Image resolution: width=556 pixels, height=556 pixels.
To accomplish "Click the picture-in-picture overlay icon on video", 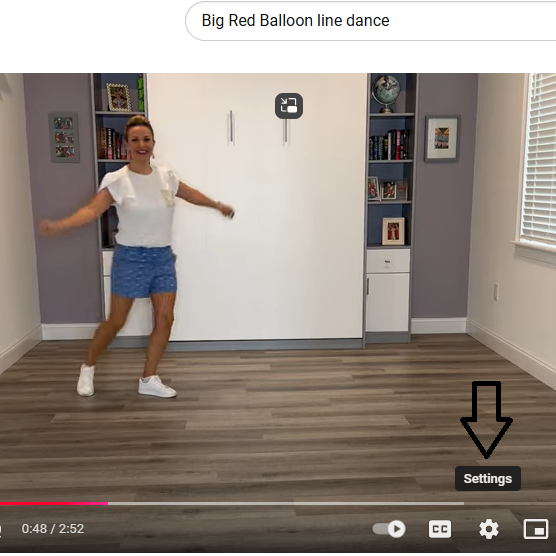I will coord(289,106).
